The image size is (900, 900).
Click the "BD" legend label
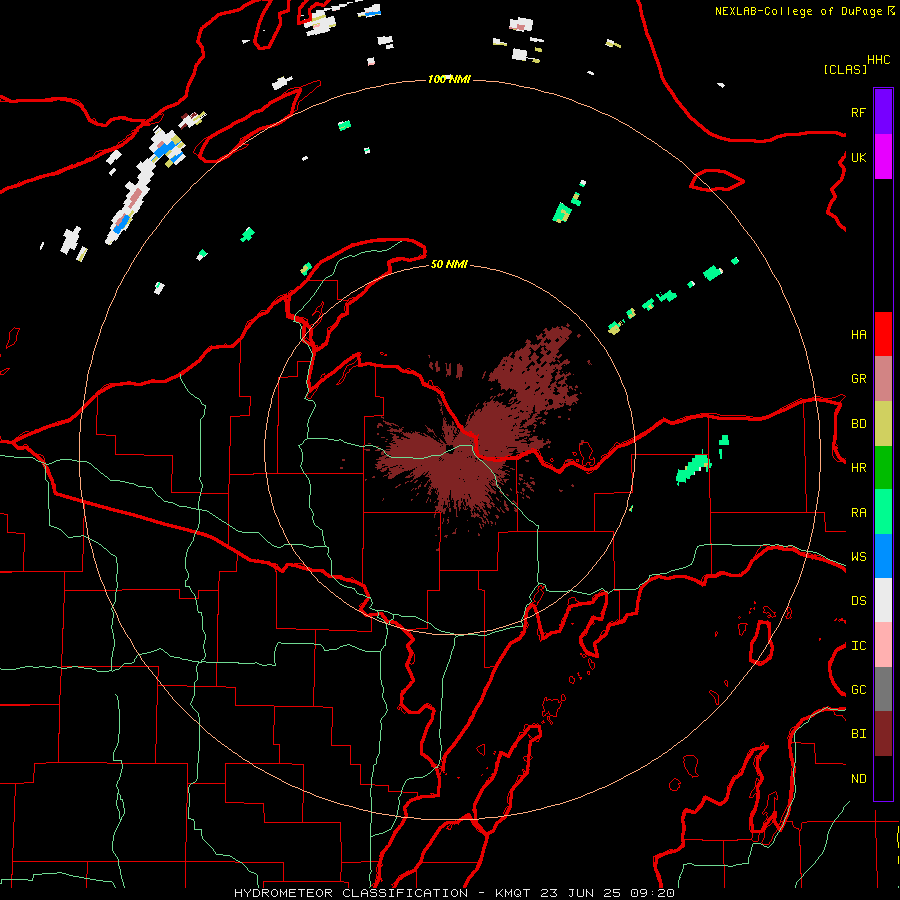(x=858, y=424)
